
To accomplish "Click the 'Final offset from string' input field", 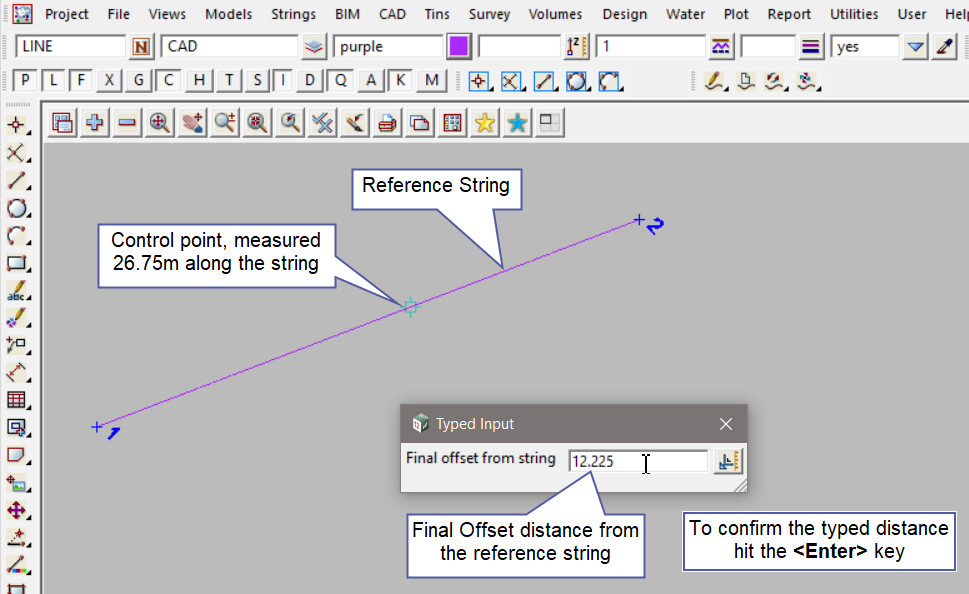I will [637, 461].
